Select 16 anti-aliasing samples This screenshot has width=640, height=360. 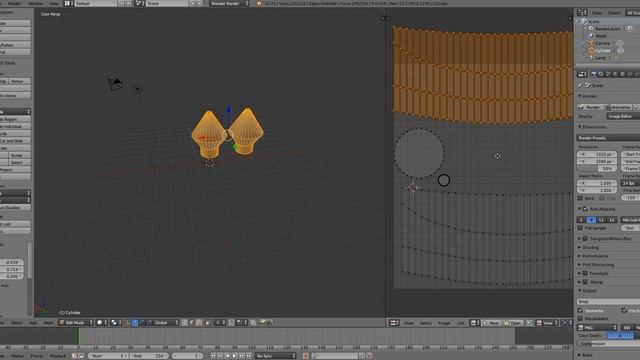click(611, 220)
